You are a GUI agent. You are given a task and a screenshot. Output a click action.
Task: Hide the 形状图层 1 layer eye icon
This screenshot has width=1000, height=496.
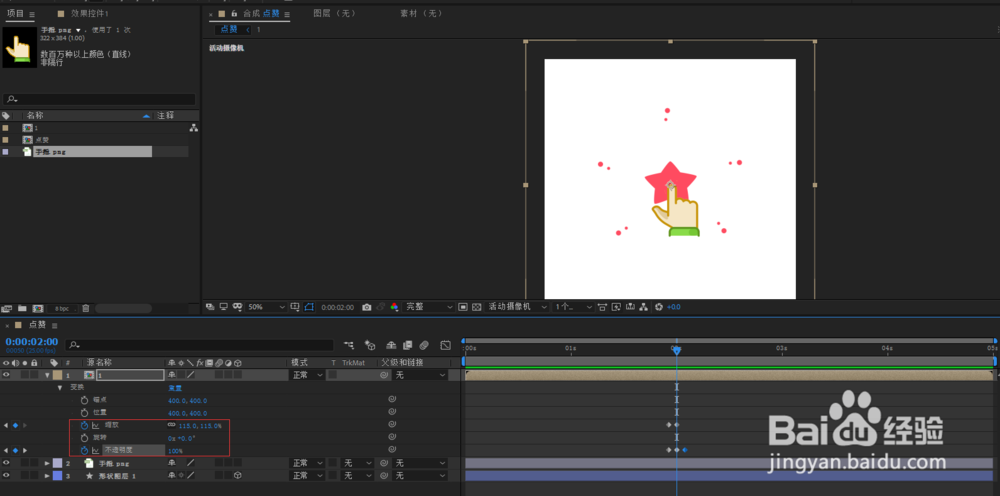[6, 476]
